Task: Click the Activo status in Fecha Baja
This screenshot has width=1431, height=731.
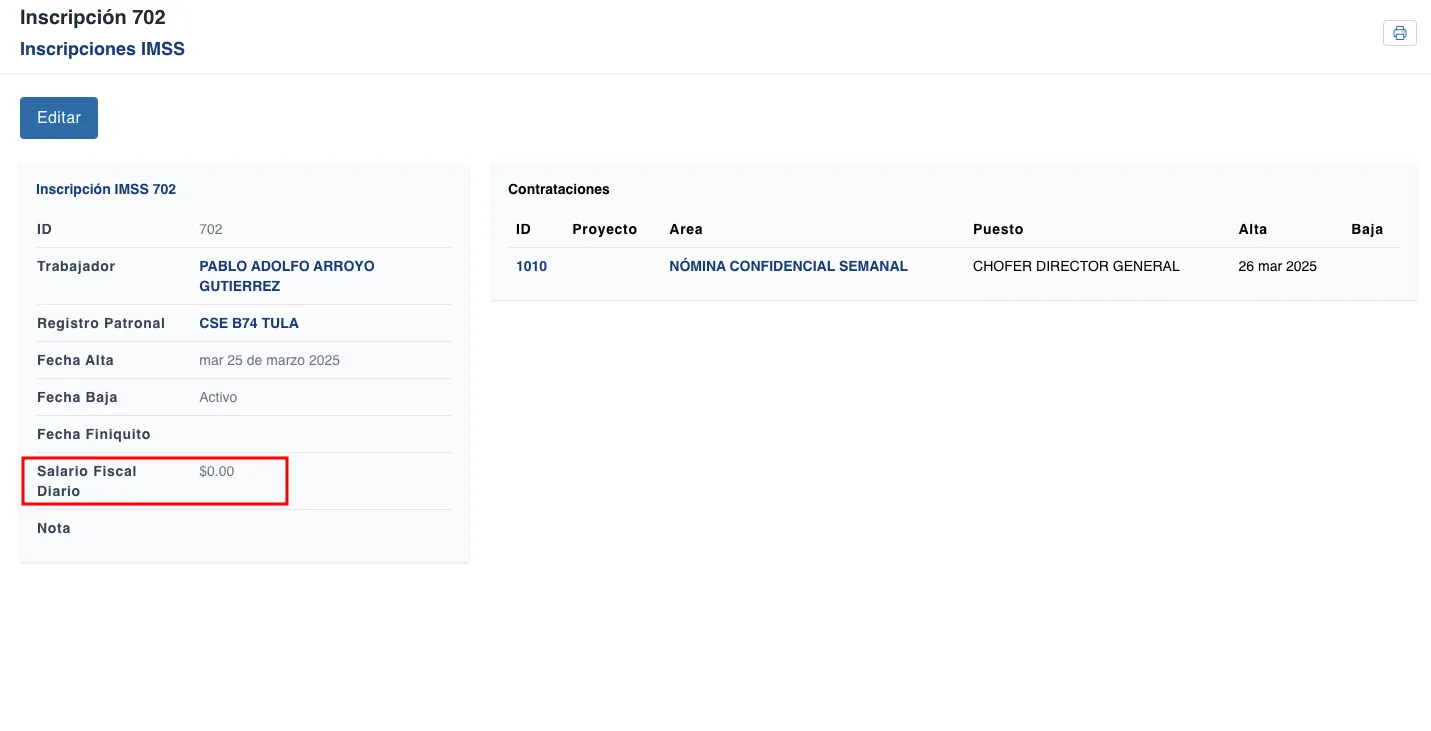Action: point(218,397)
